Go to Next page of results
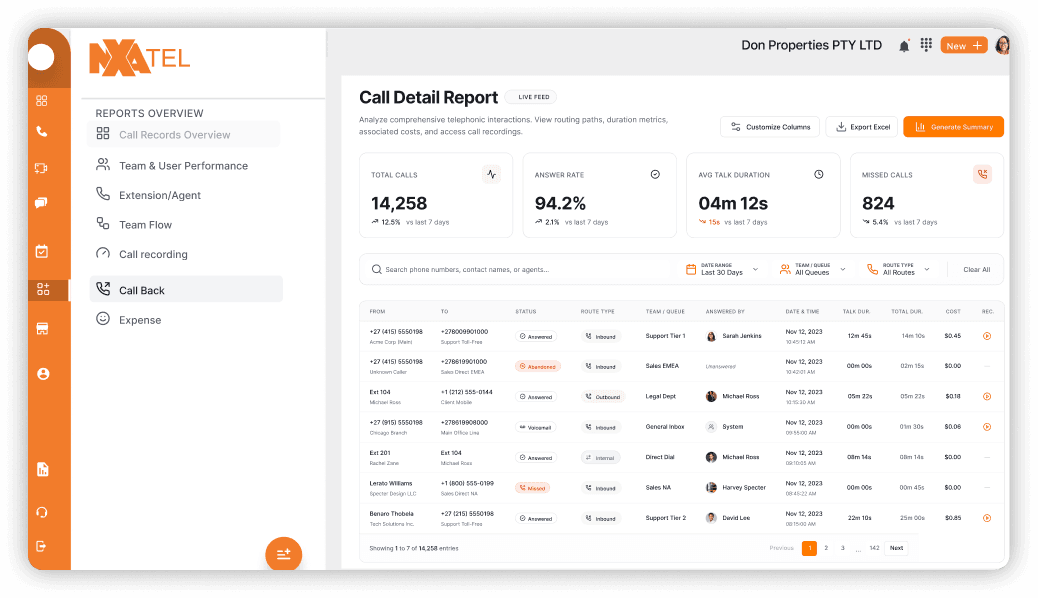 click(x=896, y=548)
